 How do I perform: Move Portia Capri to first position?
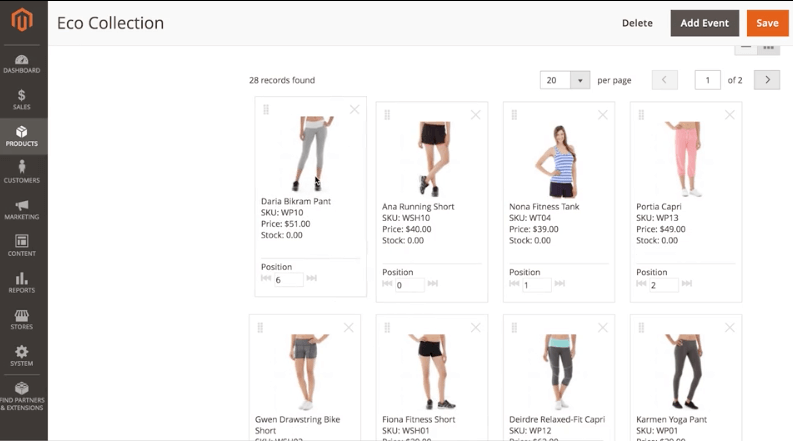coord(641,283)
